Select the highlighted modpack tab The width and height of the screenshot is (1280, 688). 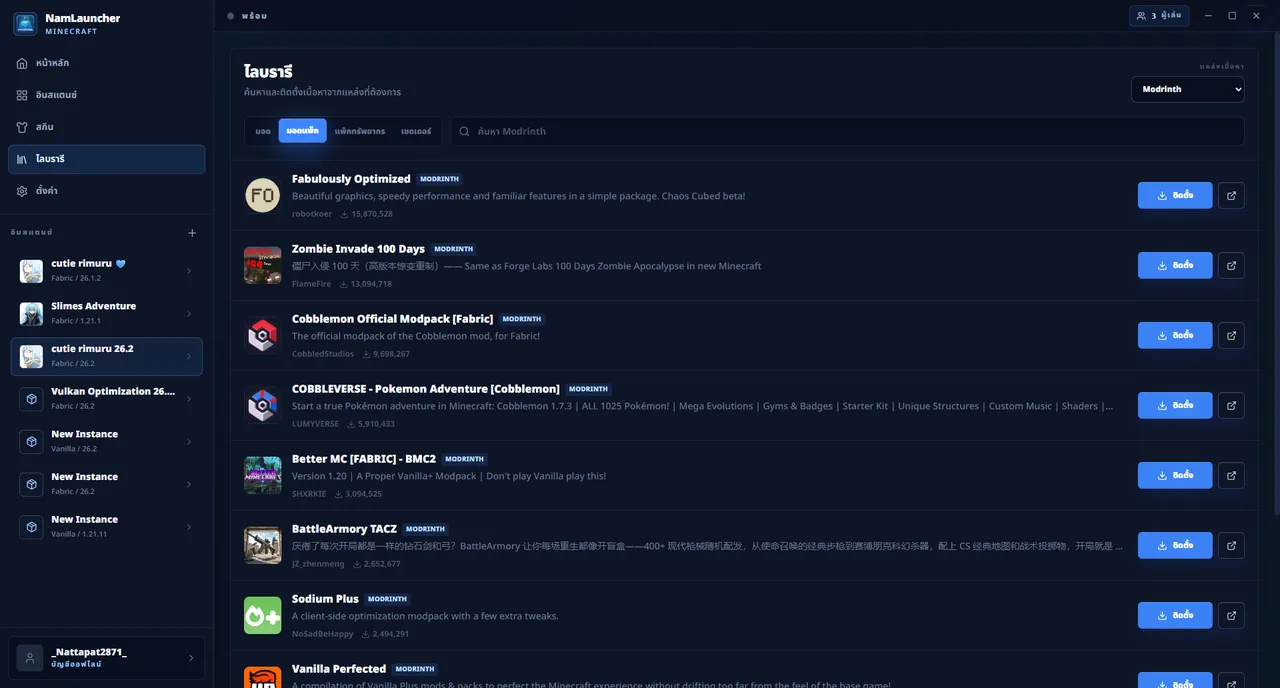click(303, 131)
